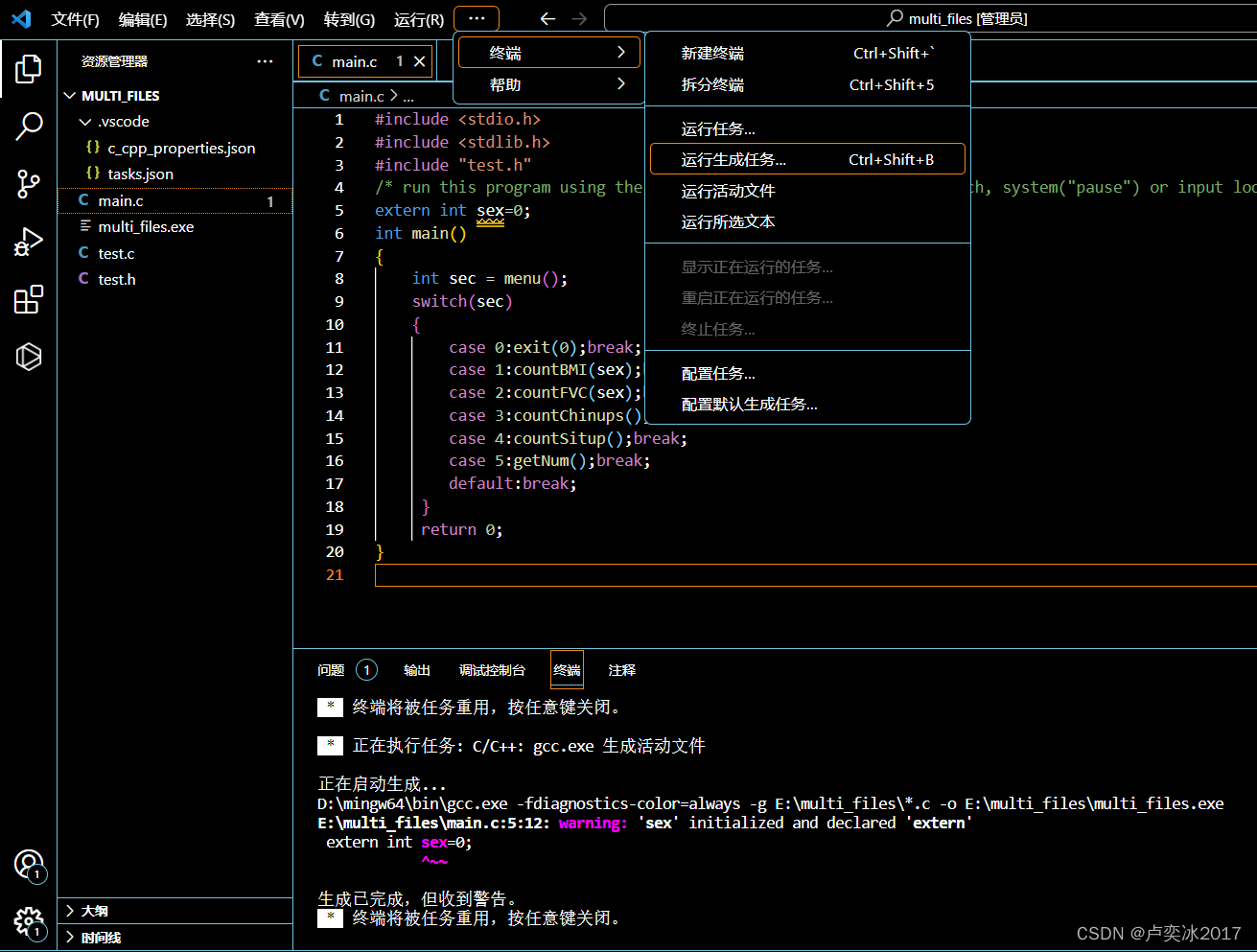This screenshot has width=1257, height=952.
Task: Open the 转到(G) menu
Action: click(x=349, y=19)
